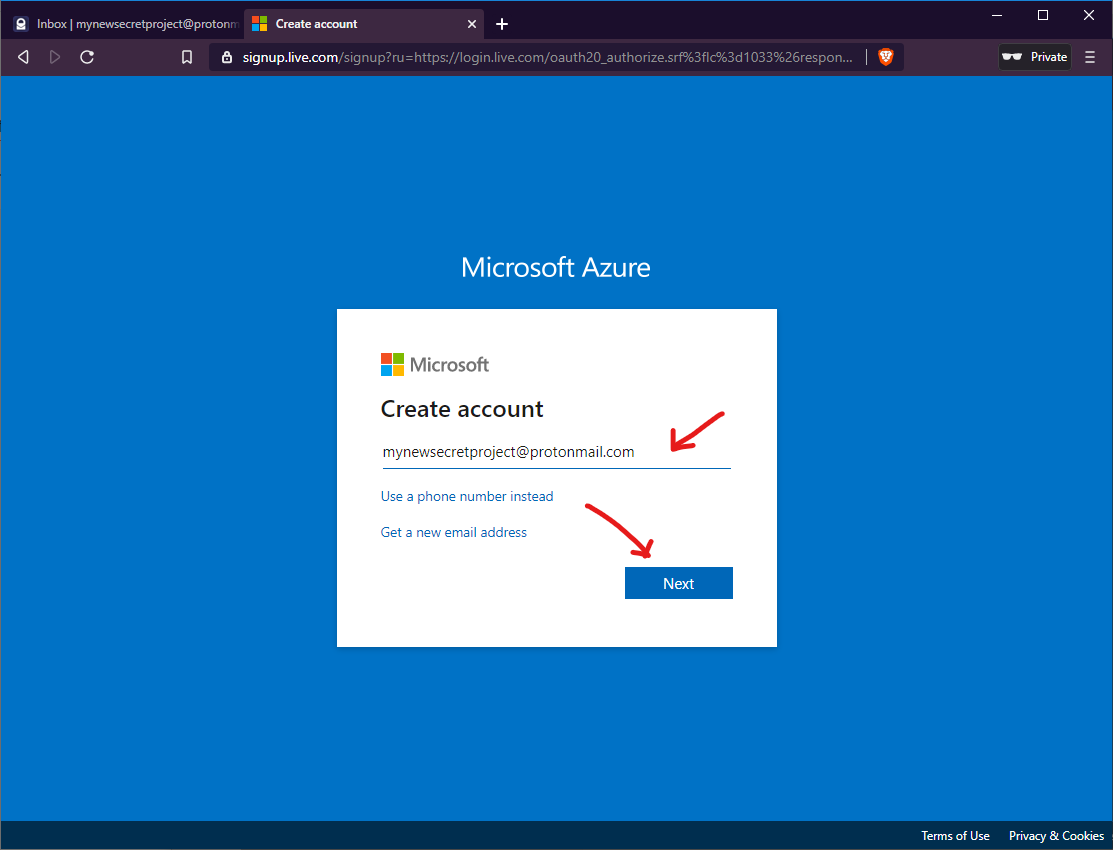
Task: Open the browser hamburger menu
Action: pyautogui.click(x=1090, y=57)
